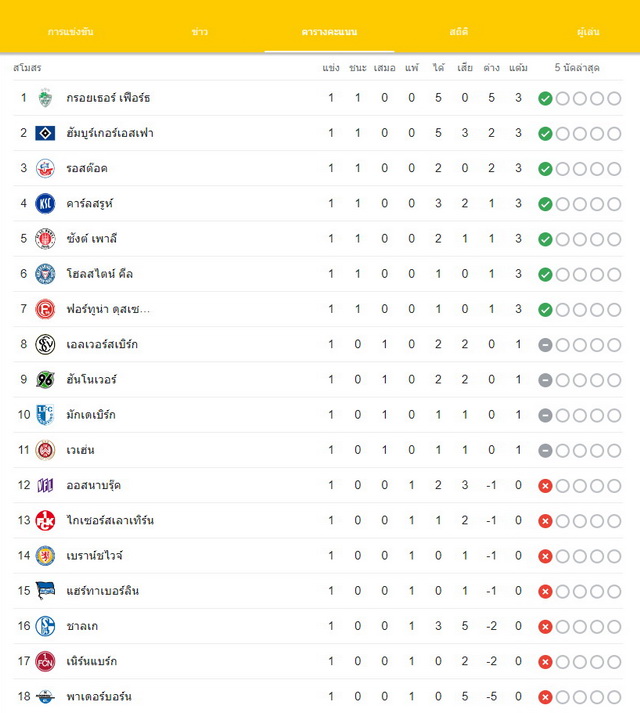Image resolution: width=640 pixels, height=713 pixels.
Task: Click the Fortuna Düsseldorf red logo
Action: [x=45, y=309]
